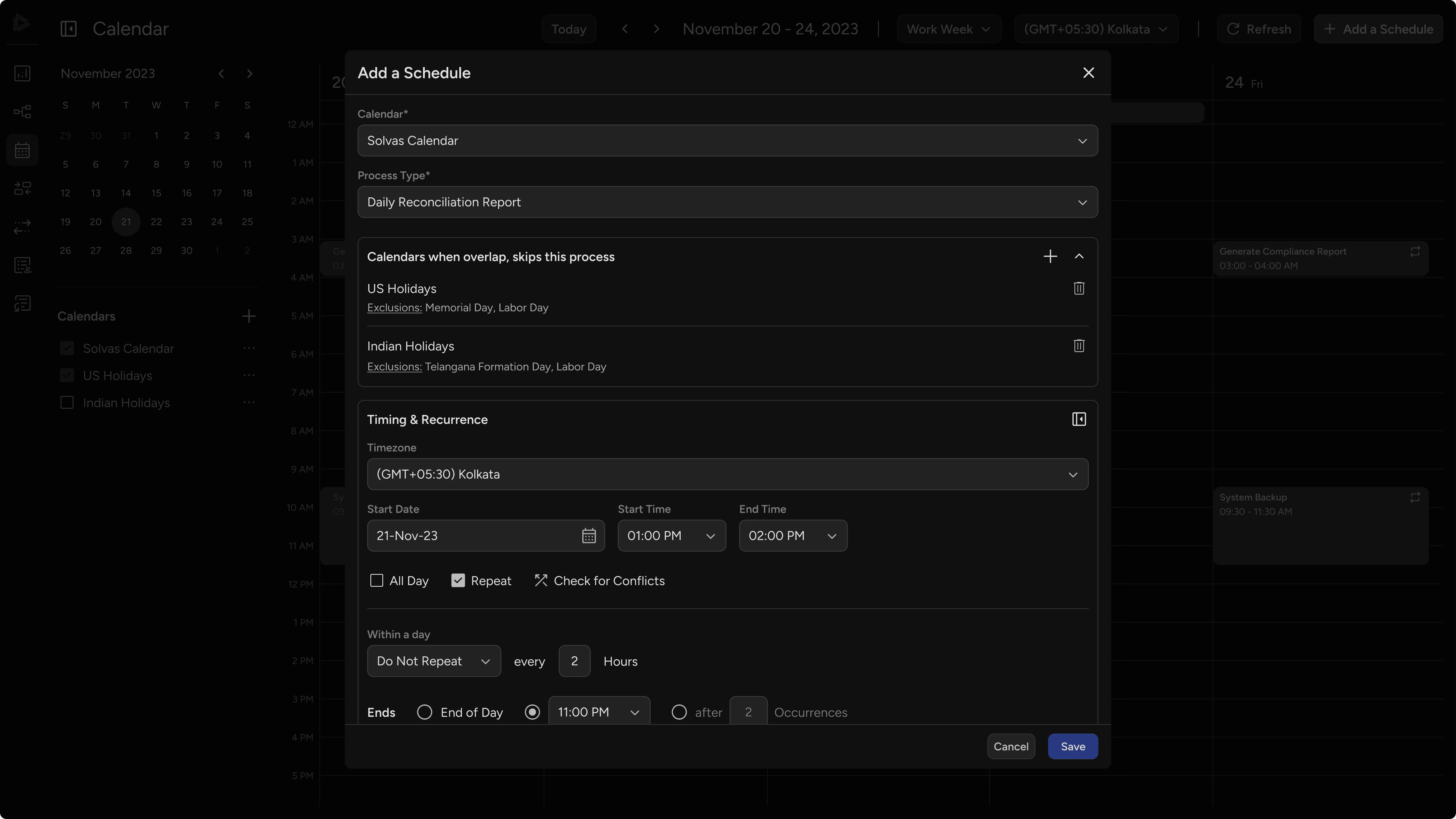Screen dimensions: 1456x819
Task: Save the new schedule
Action: 1072,746
